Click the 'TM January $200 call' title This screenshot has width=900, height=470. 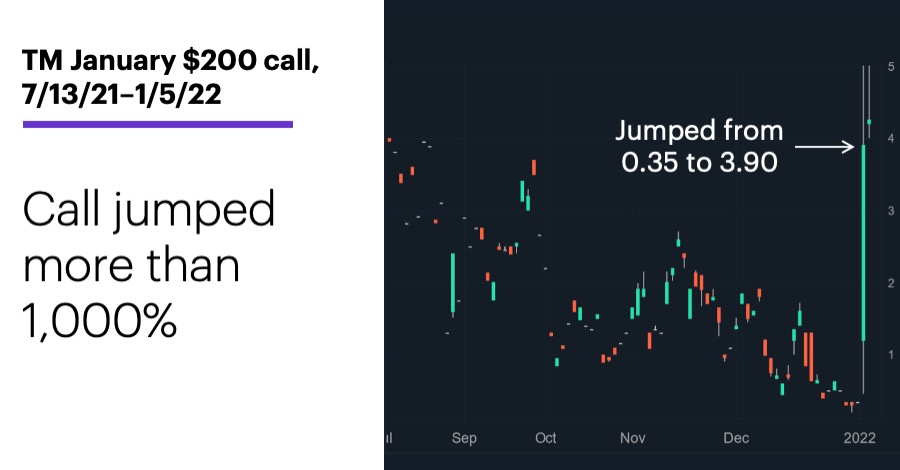170,60
